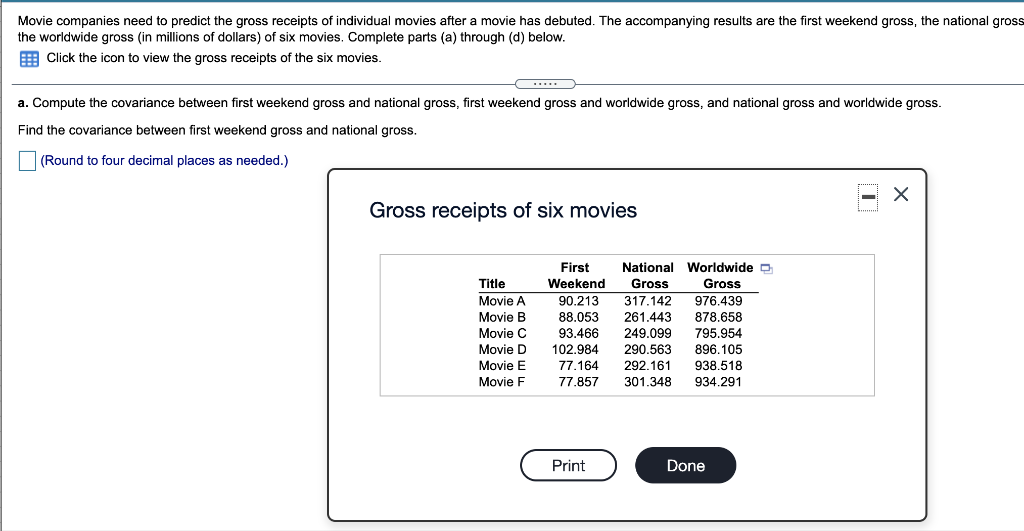The height and width of the screenshot is (531, 1024).
Task: Click the part a. instruction text
Action: (479, 103)
